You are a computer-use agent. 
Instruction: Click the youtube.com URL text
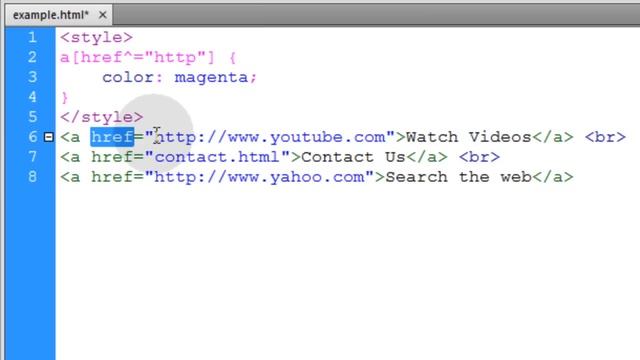point(270,137)
